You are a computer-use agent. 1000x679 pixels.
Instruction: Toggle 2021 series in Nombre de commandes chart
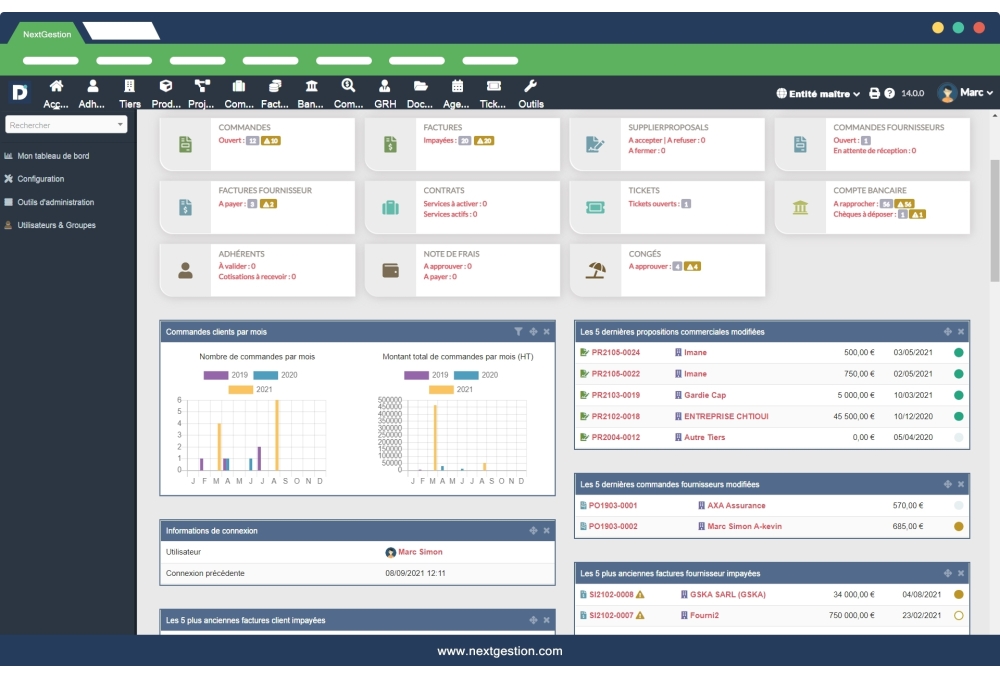pyautogui.click(x=241, y=389)
